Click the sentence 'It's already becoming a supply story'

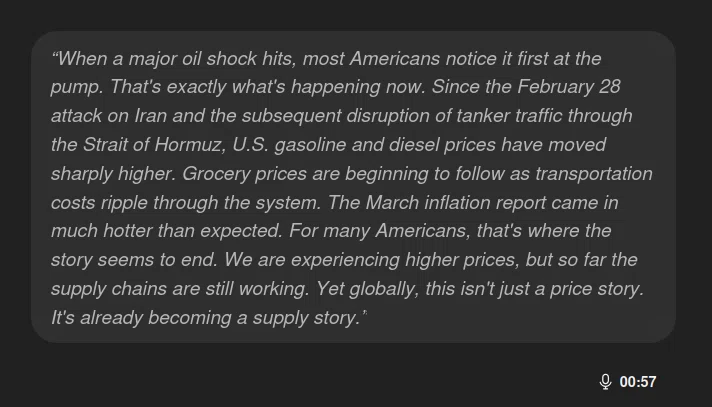[205, 318]
